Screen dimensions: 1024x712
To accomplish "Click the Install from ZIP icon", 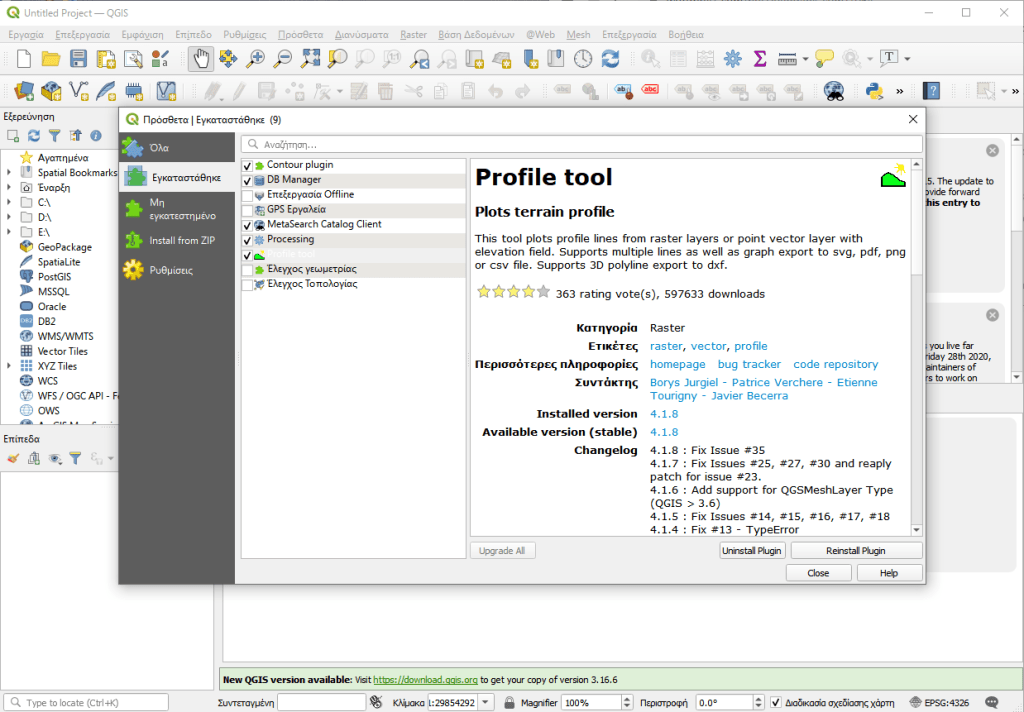I will (133, 240).
